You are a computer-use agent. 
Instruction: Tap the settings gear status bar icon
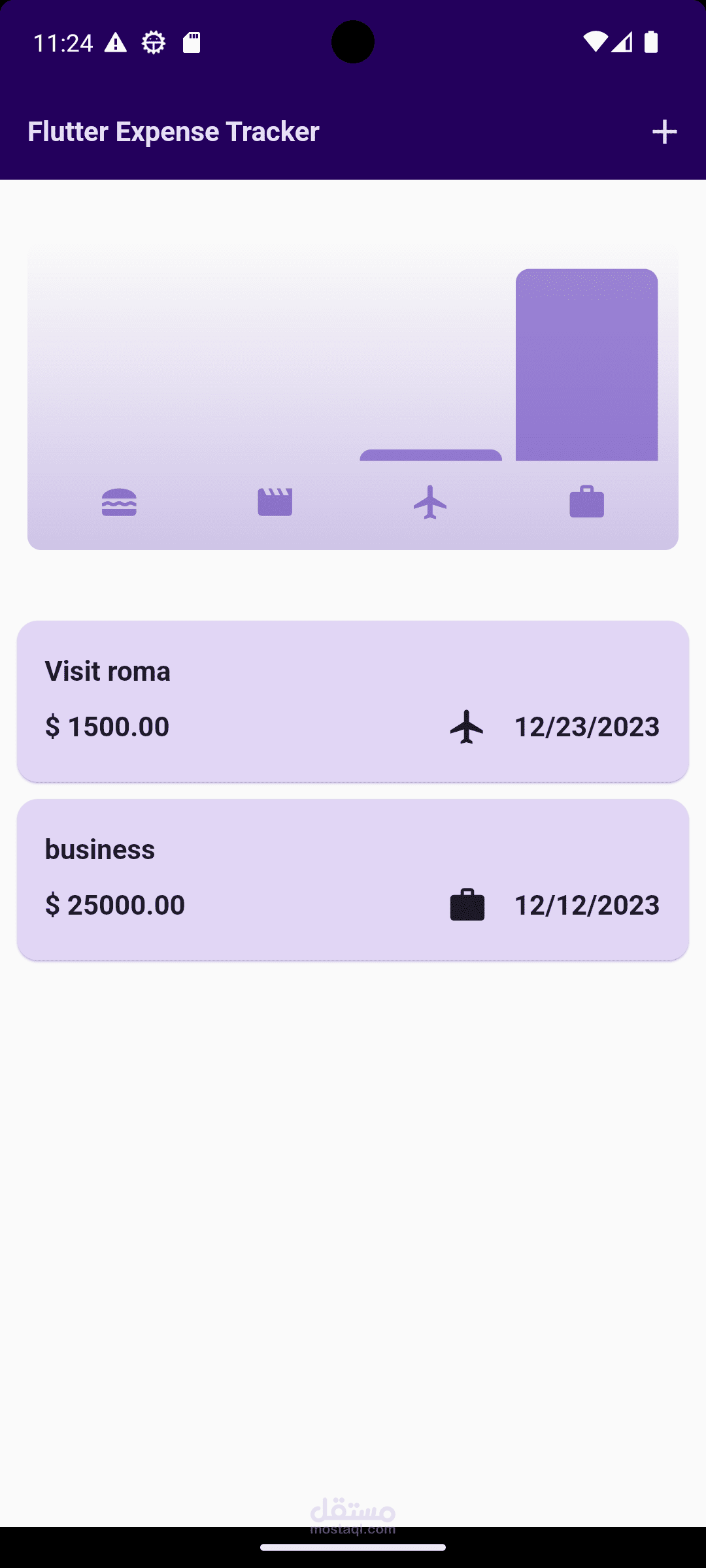(154, 43)
